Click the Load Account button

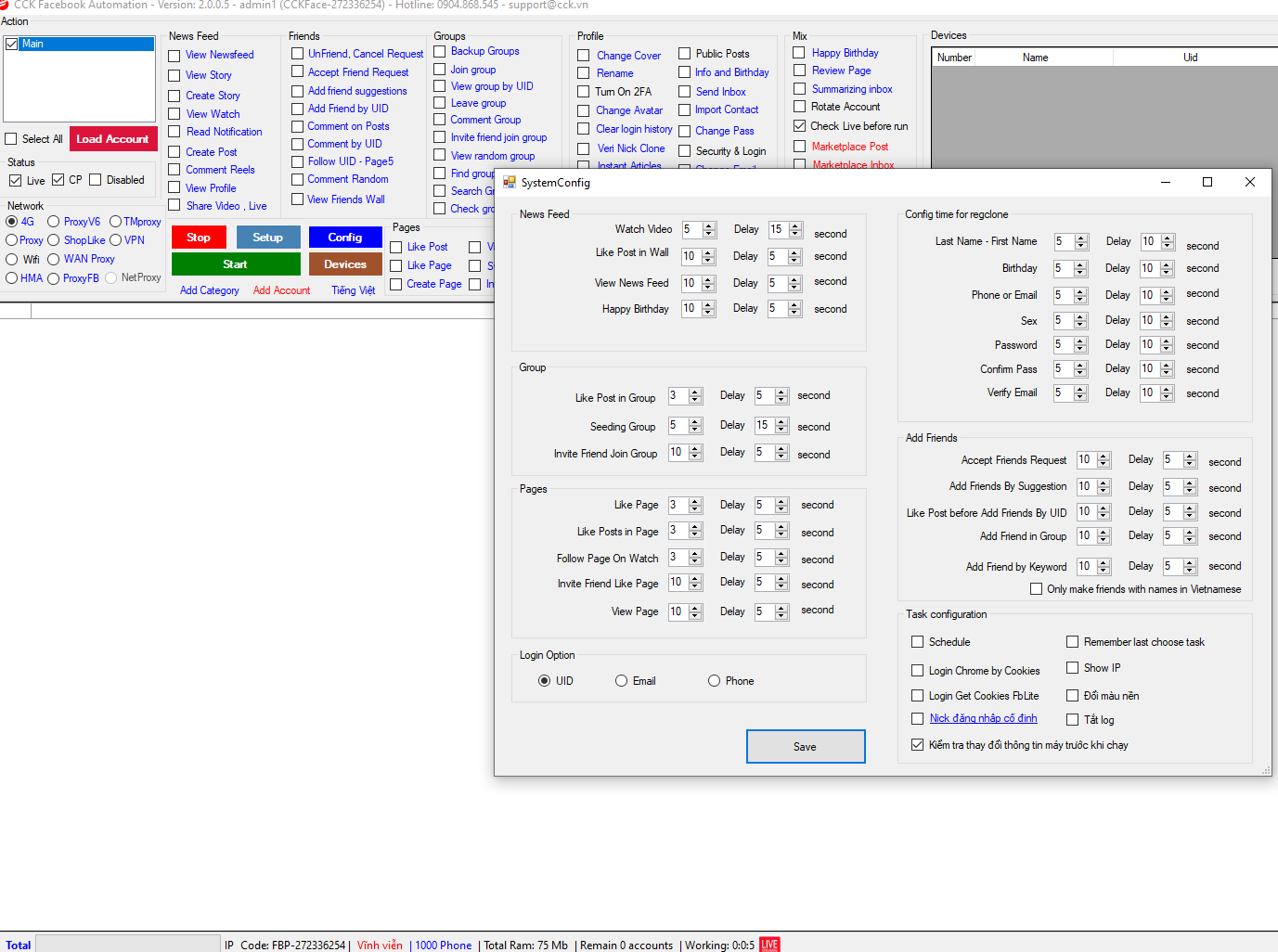pyautogui.click(x=112, y=139)
